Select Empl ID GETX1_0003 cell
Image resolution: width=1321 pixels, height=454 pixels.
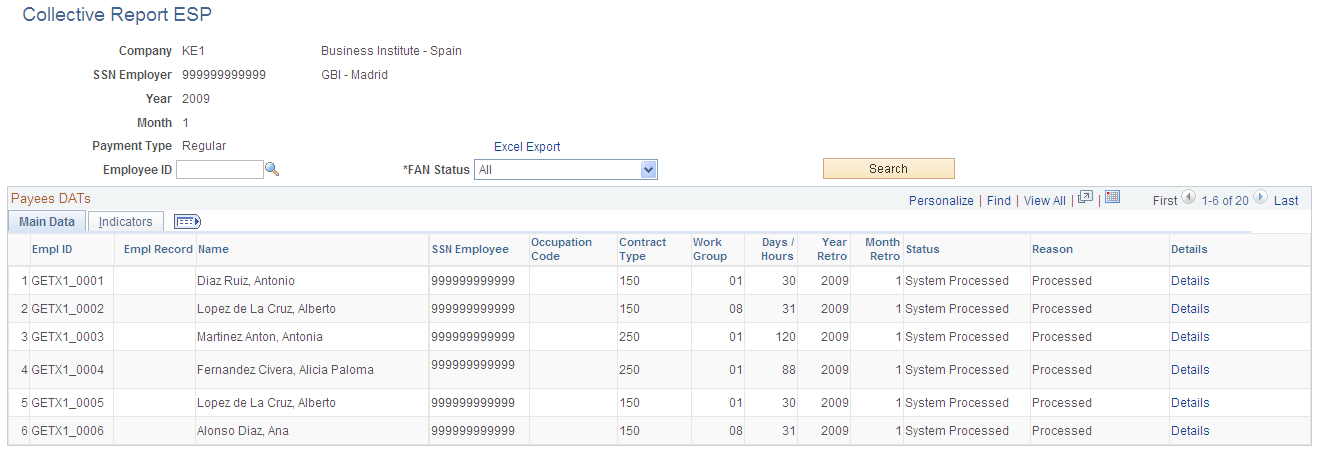click(x=68, y=337)
